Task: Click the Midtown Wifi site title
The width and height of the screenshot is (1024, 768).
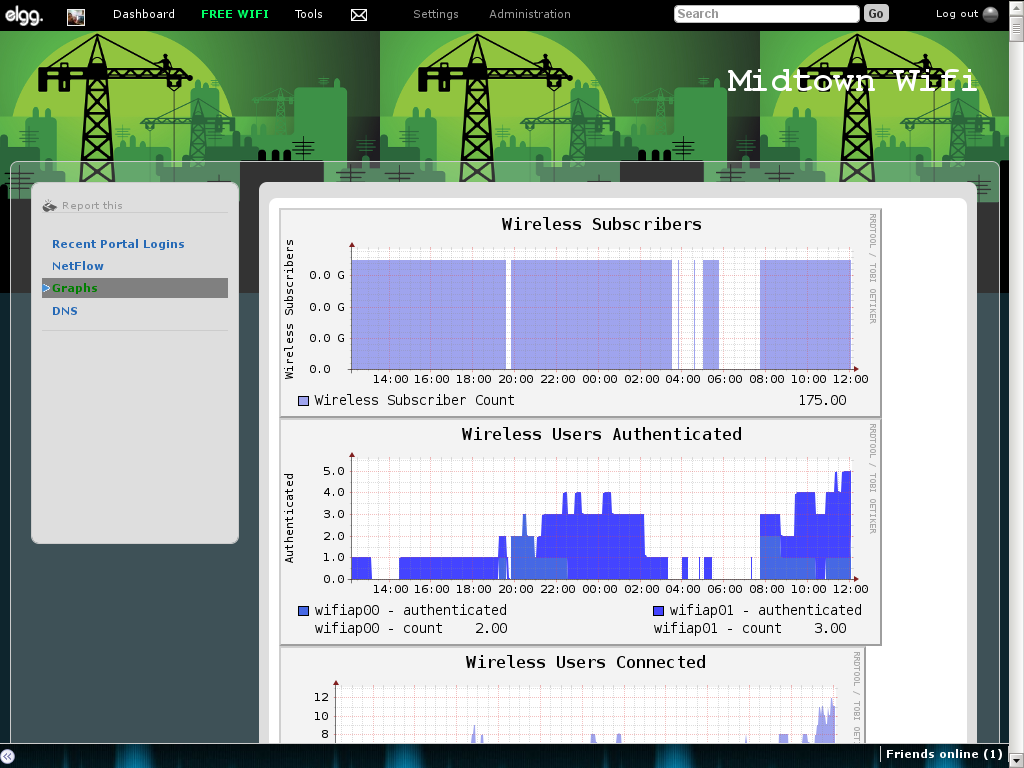Action: click(x=852, y=81)
